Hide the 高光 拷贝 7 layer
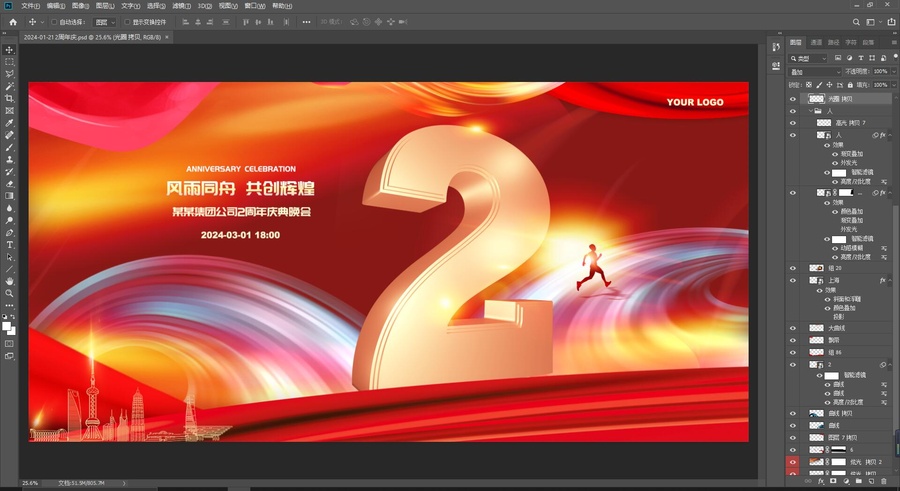 (x=793, y=123)
